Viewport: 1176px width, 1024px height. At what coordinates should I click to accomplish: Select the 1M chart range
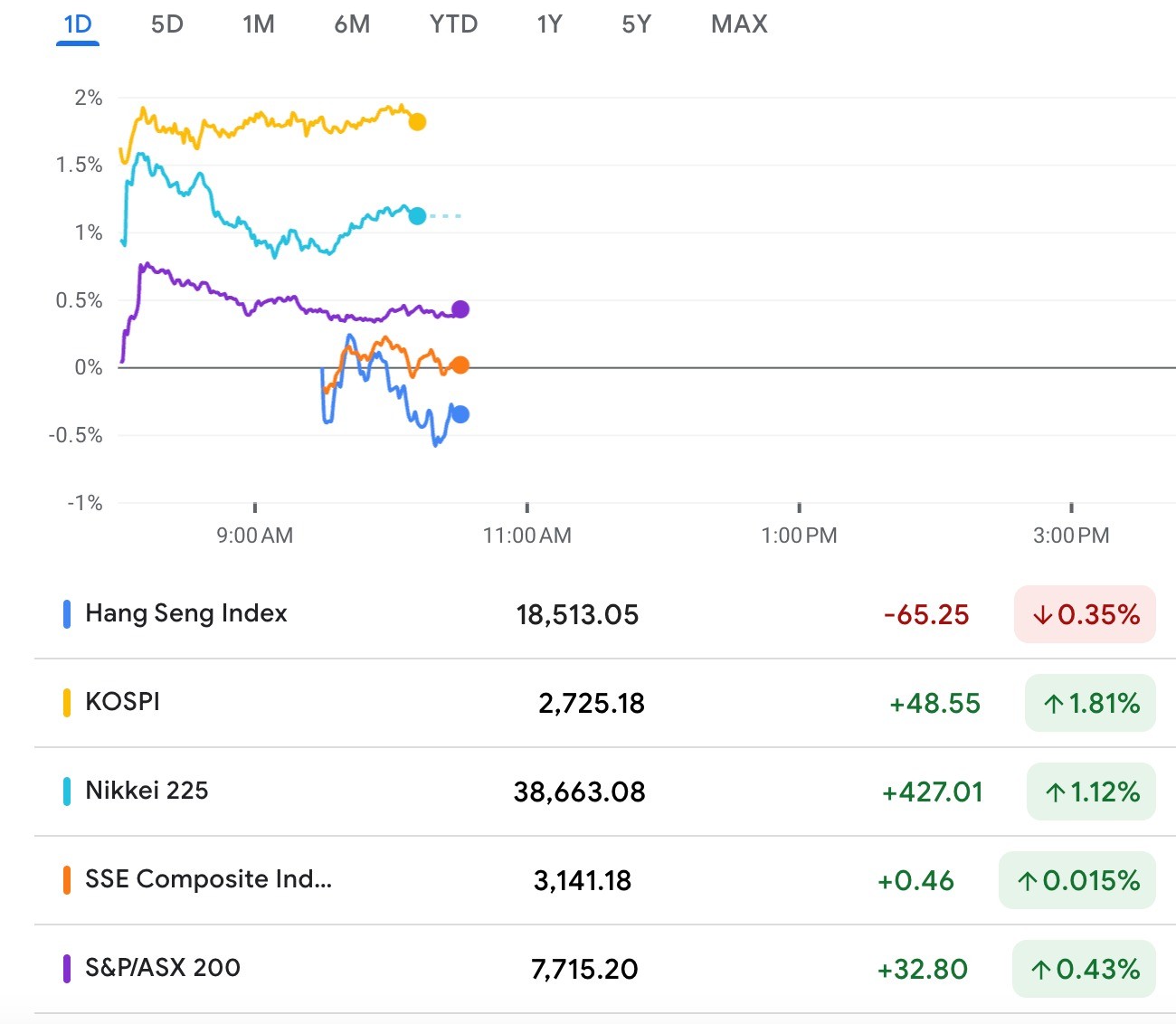[x=259, y=24]
